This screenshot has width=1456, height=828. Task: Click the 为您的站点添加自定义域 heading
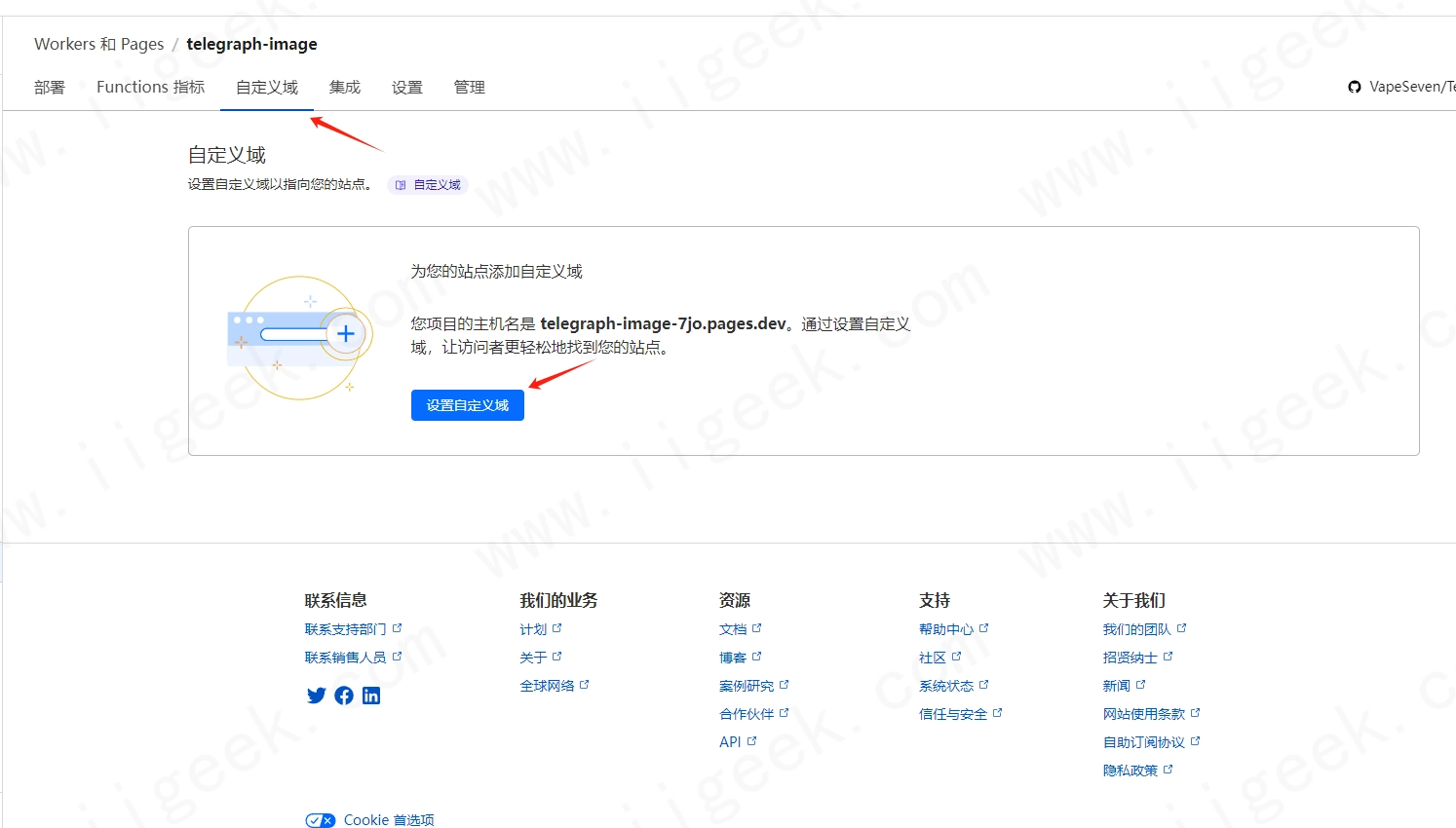(496, 271)
